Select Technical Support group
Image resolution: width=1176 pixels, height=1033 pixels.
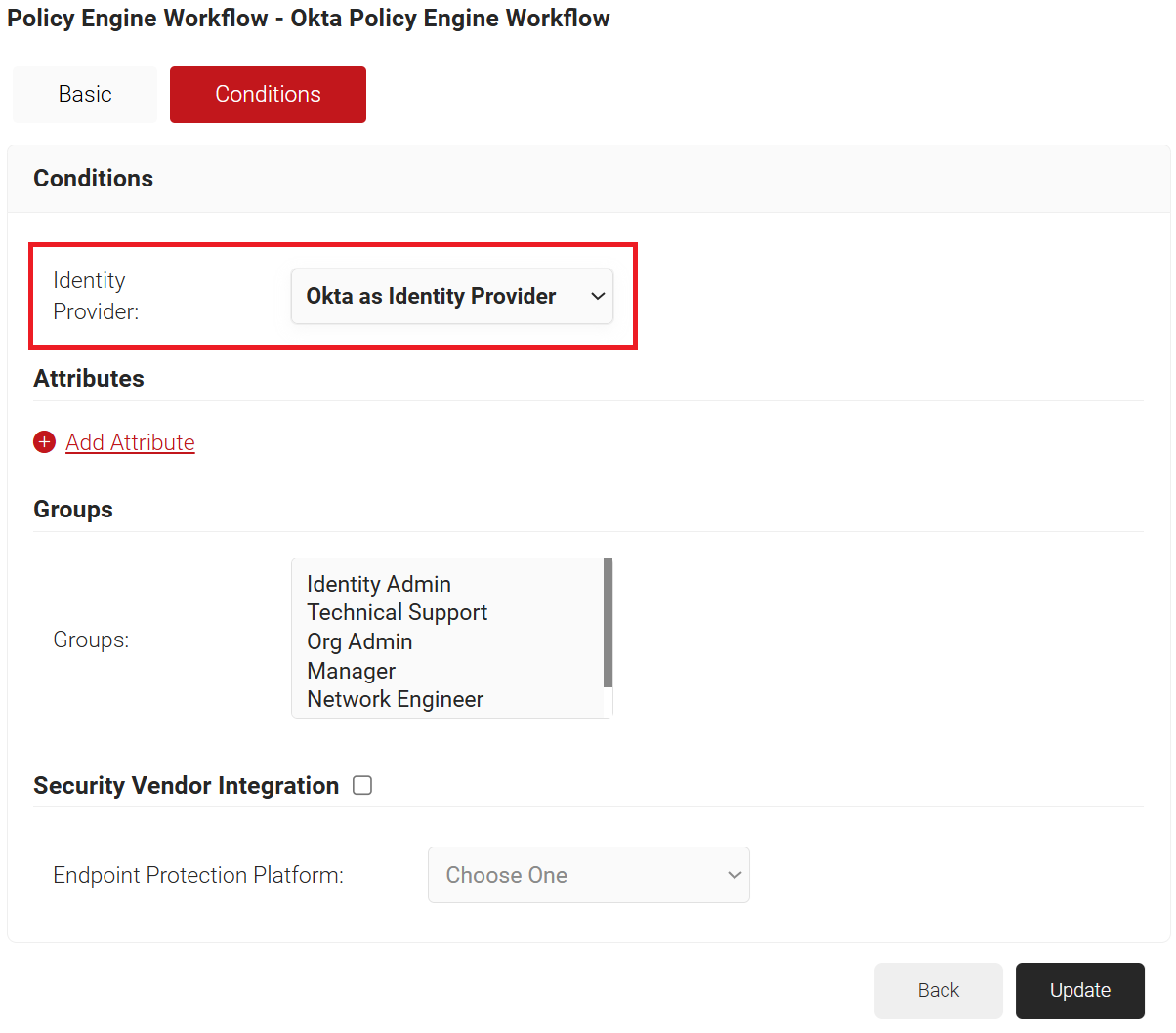click(397, 612)
